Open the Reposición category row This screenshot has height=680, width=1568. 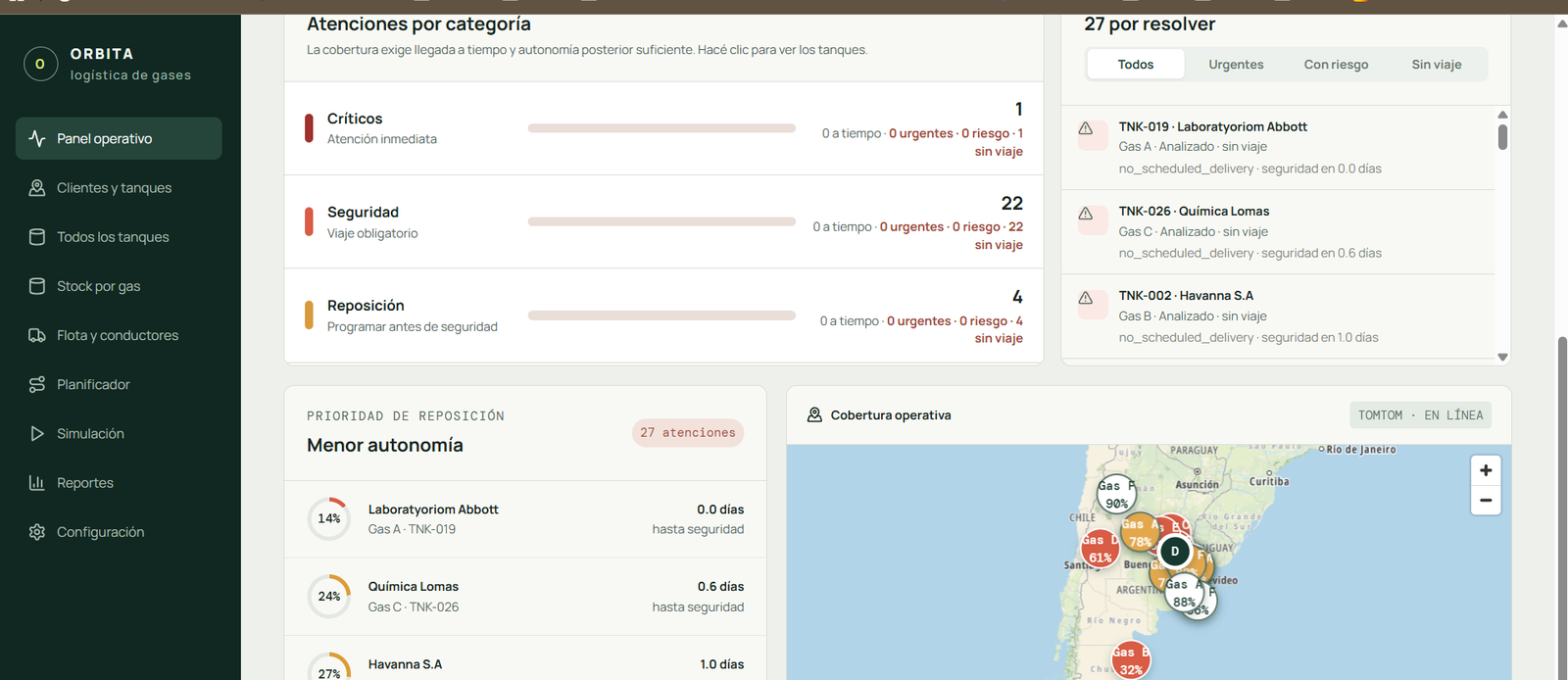coord(663,316)
